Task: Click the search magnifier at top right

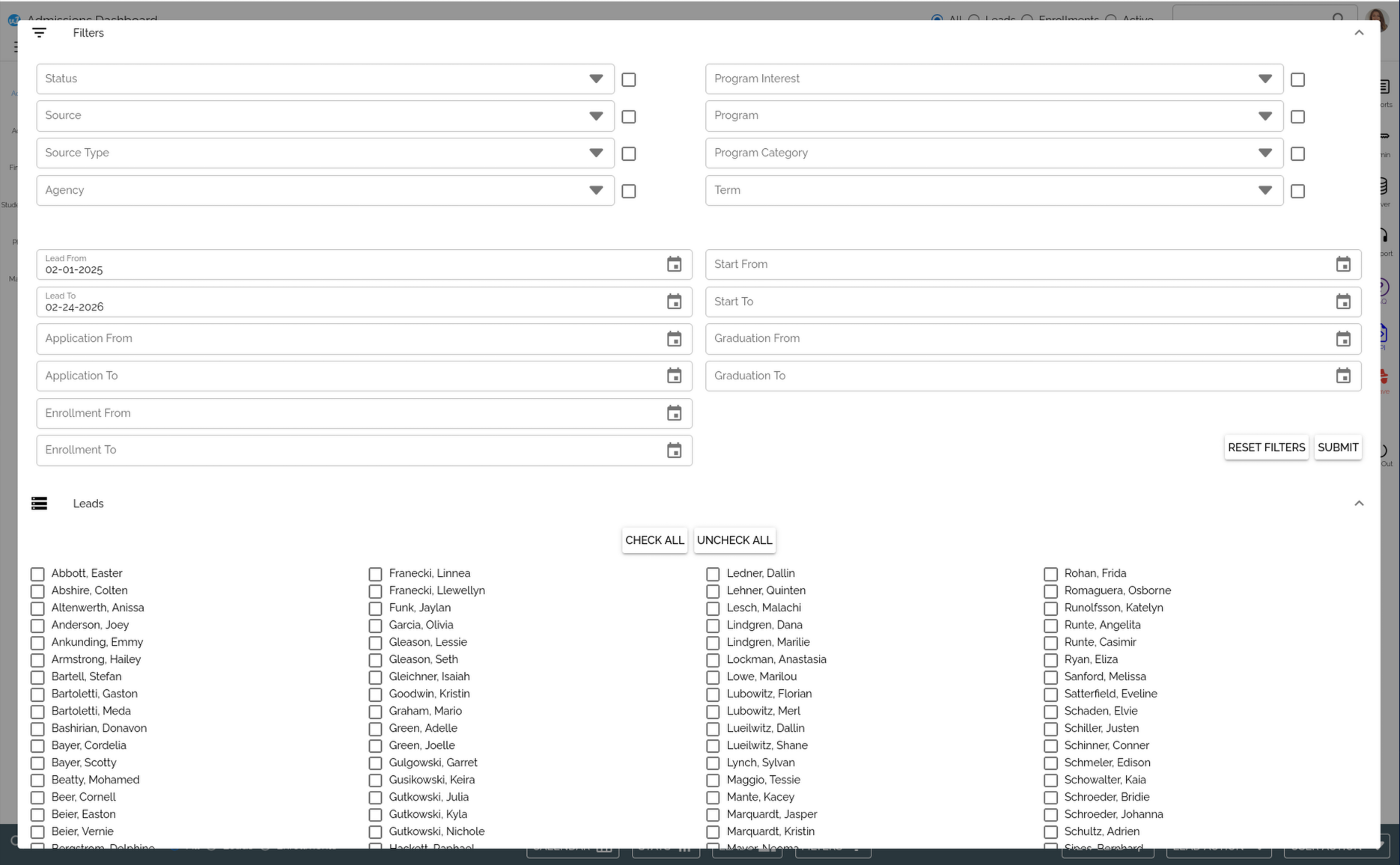Action: point(1339,18)
